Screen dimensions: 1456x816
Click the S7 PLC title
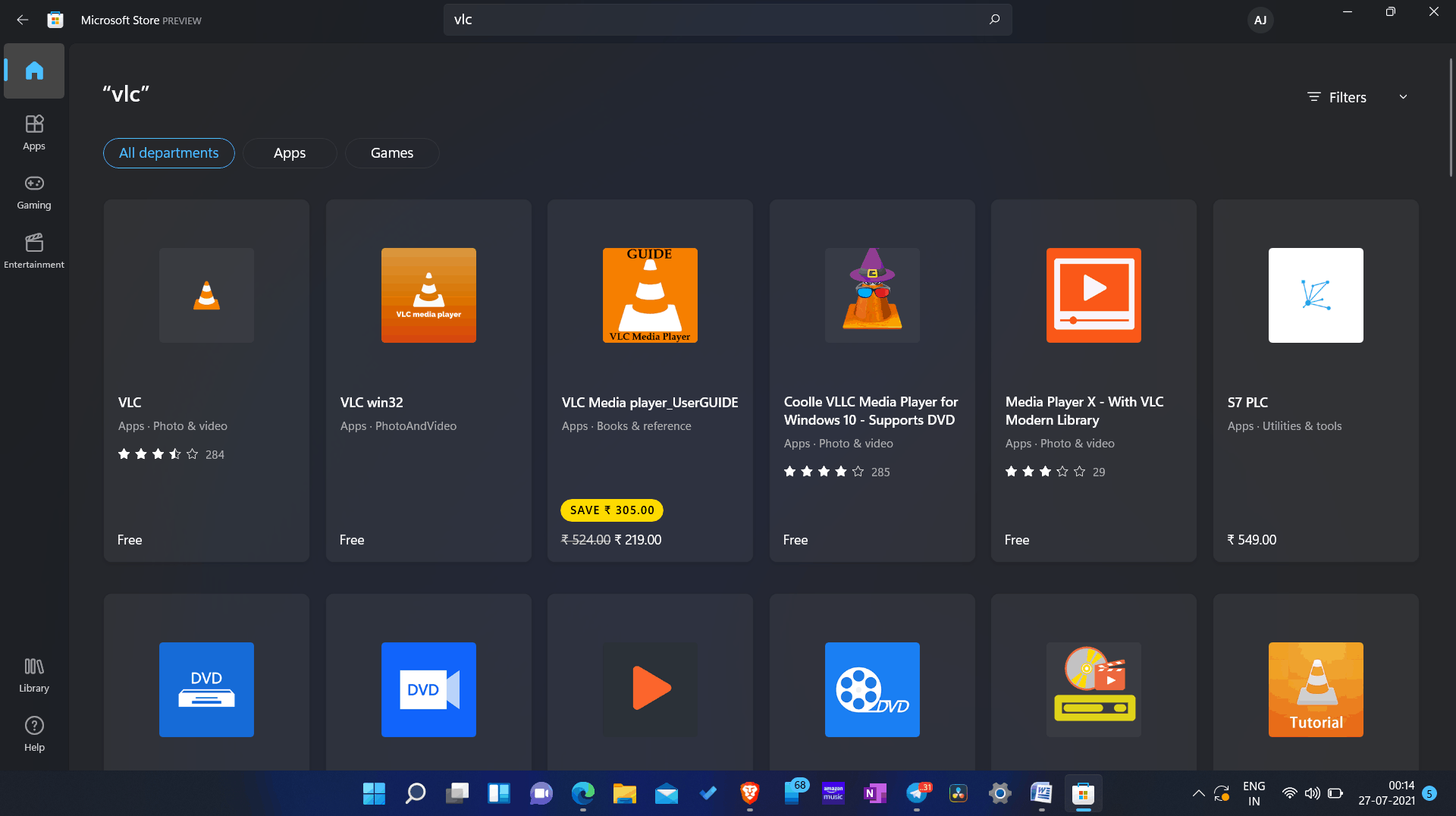(x=1247, y=403)
